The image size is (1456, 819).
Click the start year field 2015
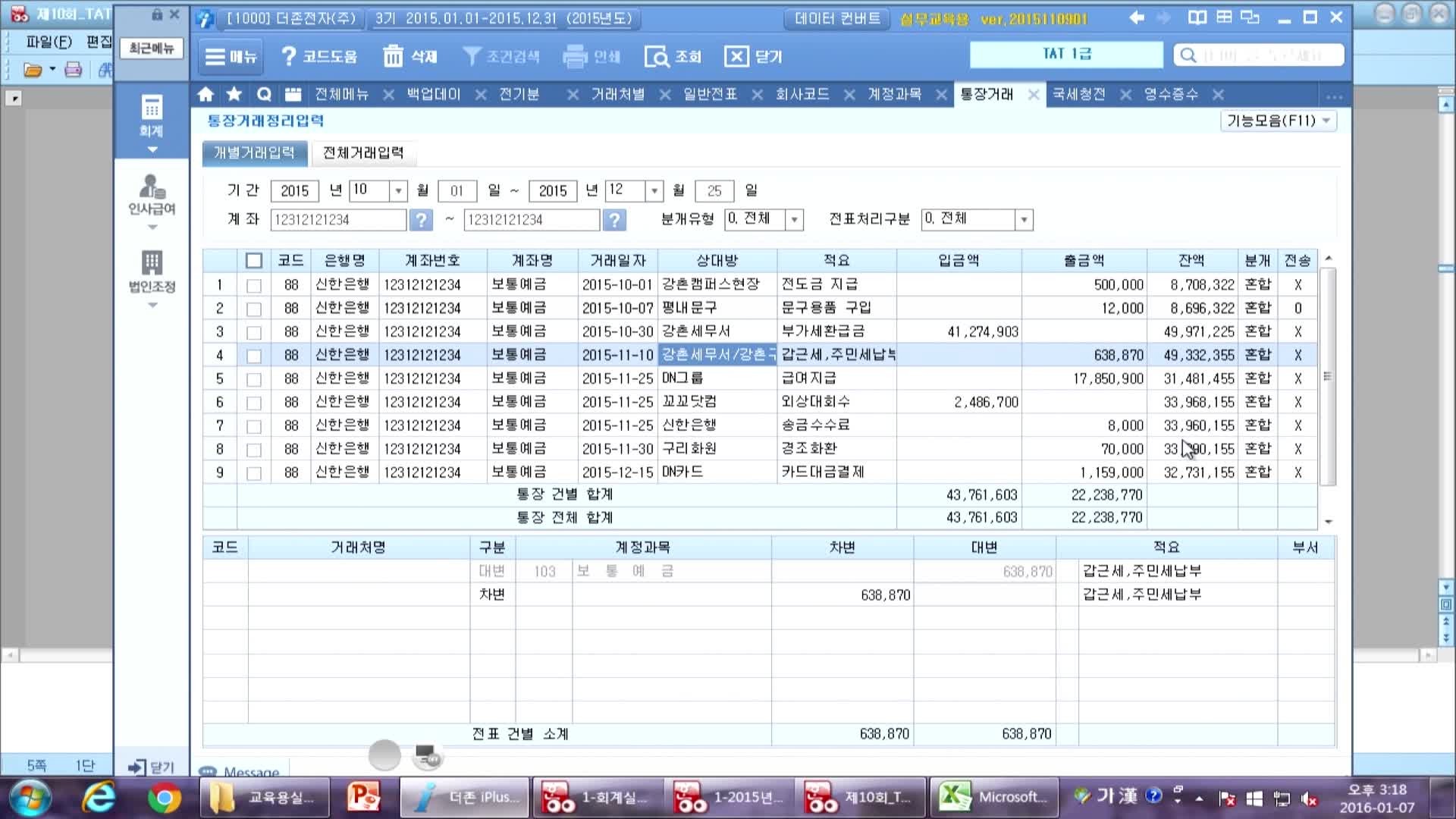pos(295,191)
